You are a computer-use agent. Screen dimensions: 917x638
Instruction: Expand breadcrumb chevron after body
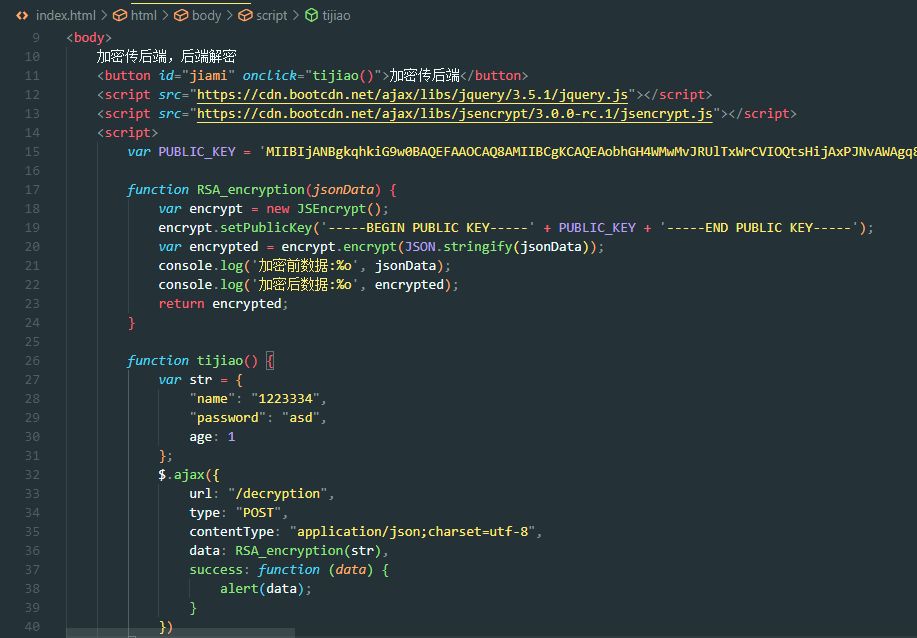[x=230, y=16]
